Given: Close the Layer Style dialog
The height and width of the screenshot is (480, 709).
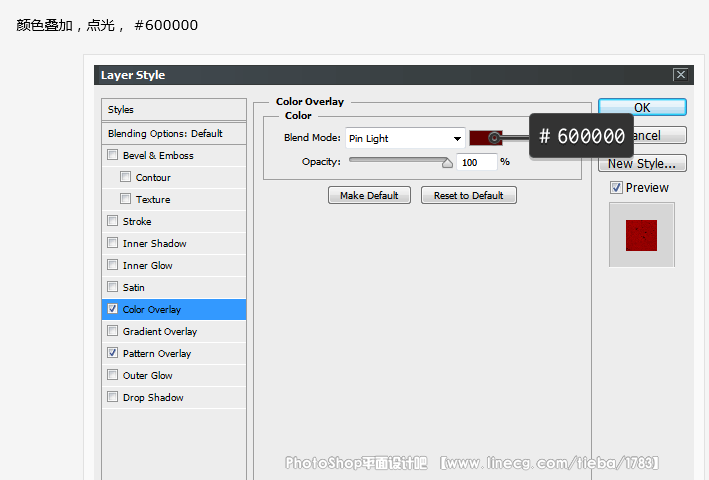Looking at the screenshot, I should (x=680, y=75).
